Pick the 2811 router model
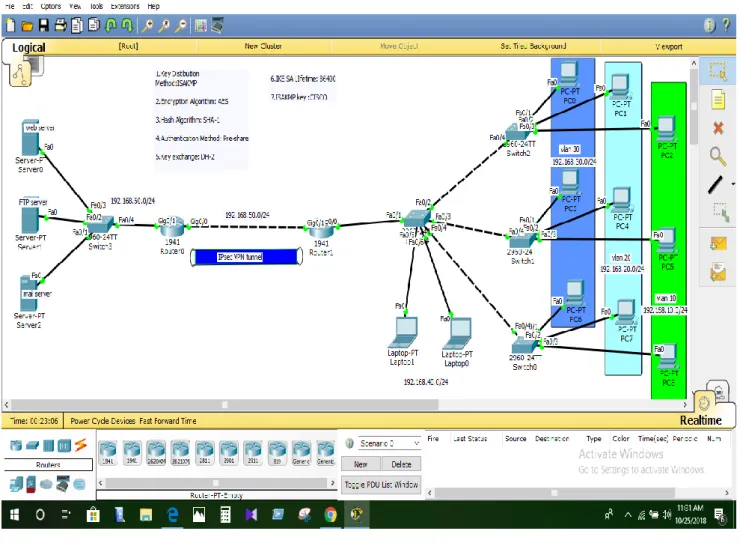The width and height of the screenshot is (740, 543). tap(204, 452)
